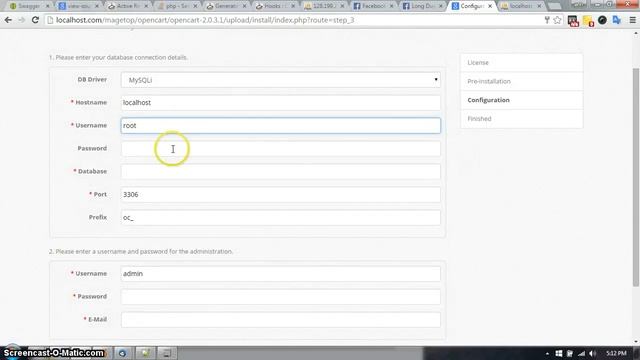640x360 pixels.
Task: Open Chrome hamburger menu
Action: 633,20
